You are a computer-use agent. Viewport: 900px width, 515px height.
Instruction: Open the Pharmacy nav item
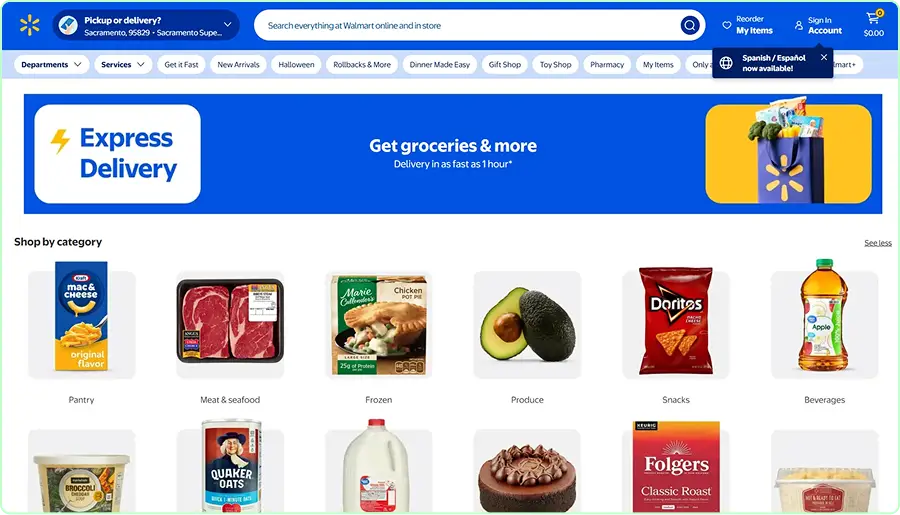(x=607, y=64)
